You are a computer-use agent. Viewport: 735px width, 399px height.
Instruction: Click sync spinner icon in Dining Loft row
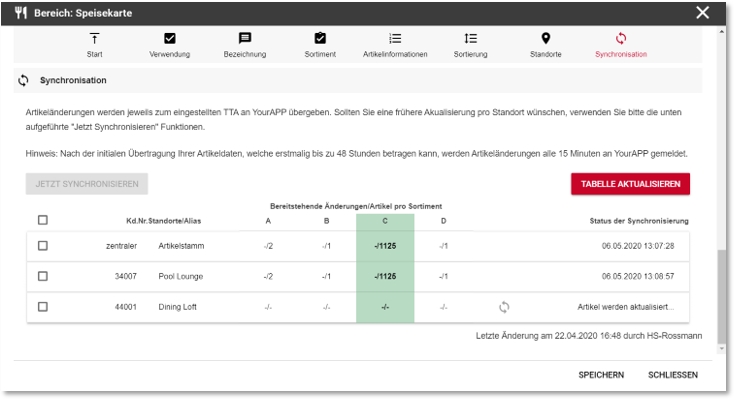point(504,307)
